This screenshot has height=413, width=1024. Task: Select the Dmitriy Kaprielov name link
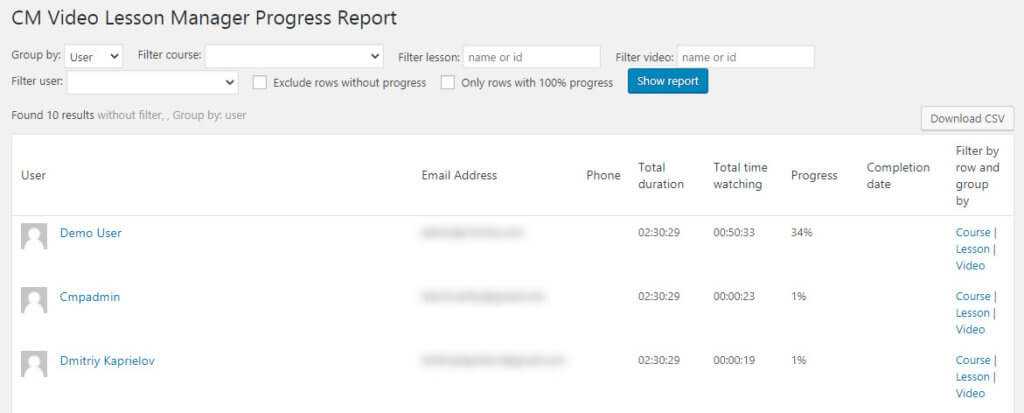pyautogui.click(x=107, y=360)
